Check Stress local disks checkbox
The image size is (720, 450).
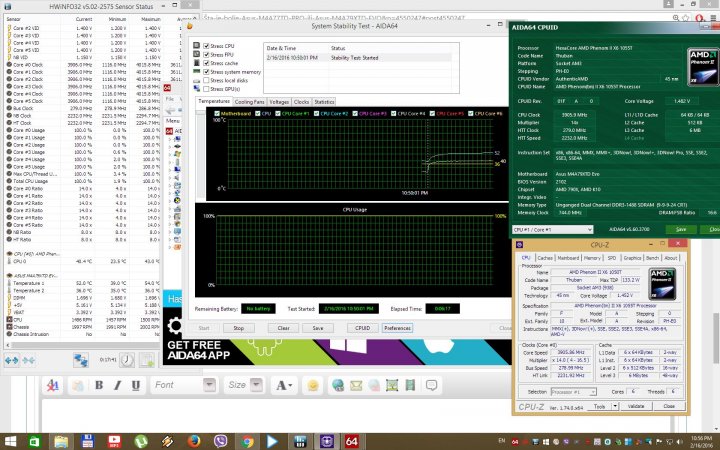(x=206, y=80)
